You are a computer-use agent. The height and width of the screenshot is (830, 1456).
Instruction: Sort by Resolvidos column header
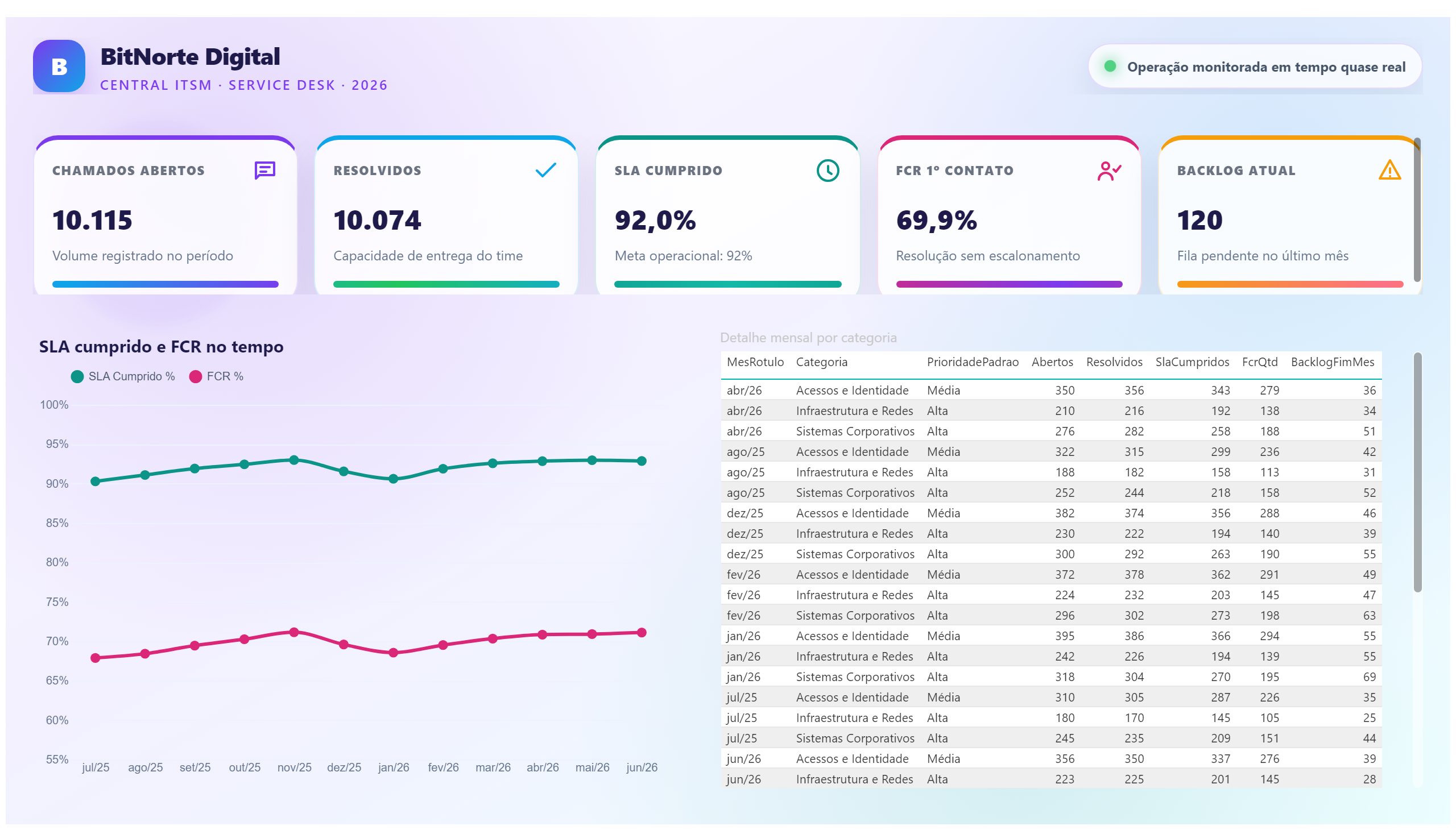[x=1114, y=362]
